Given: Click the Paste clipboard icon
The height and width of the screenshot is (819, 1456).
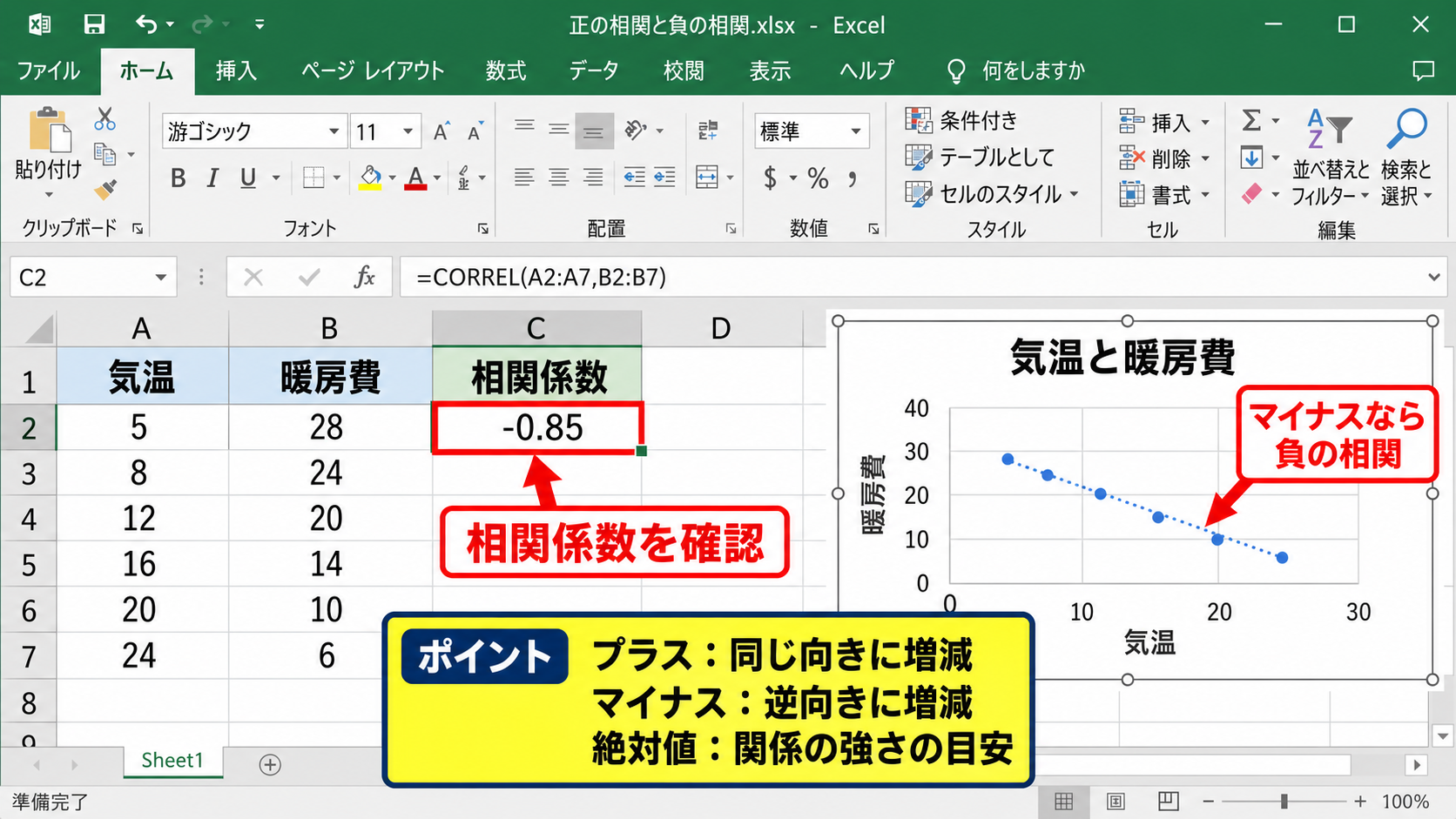Looking at the screenshot, I should [x=49, y=131].
